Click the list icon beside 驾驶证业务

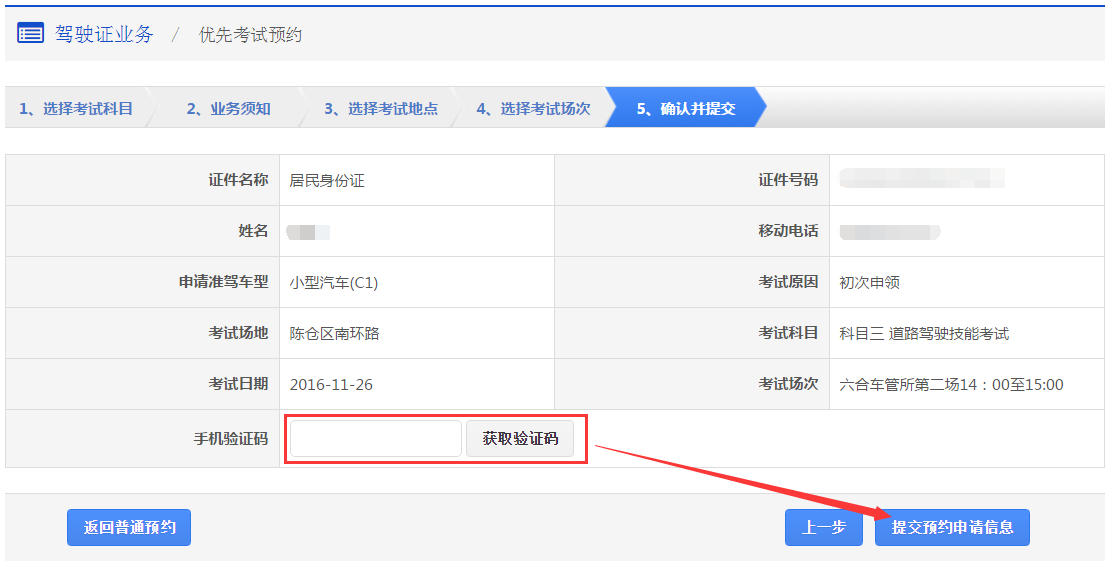(x=30, y=34)
